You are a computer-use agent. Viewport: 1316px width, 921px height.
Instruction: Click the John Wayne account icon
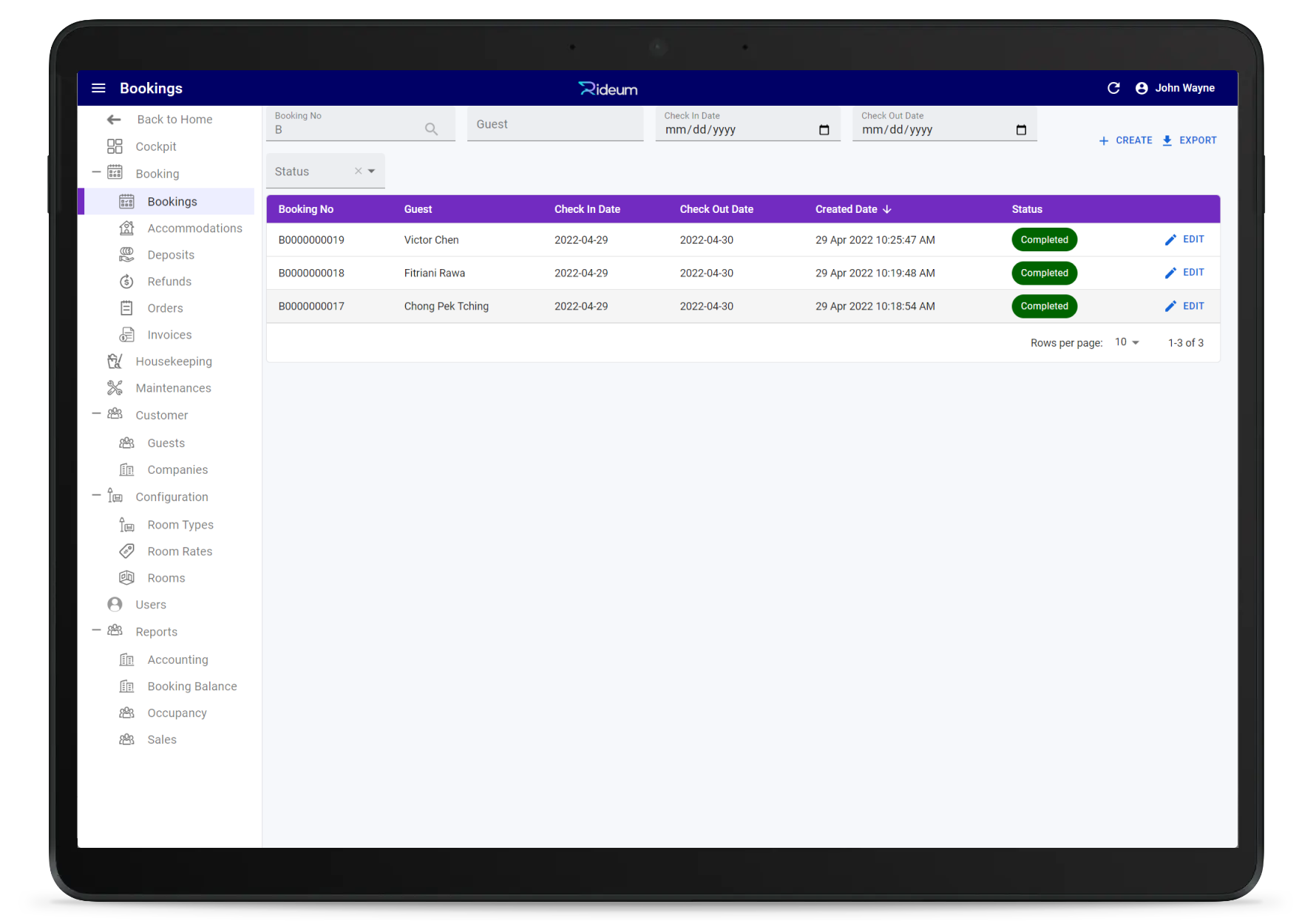(x=1142, y=88)
